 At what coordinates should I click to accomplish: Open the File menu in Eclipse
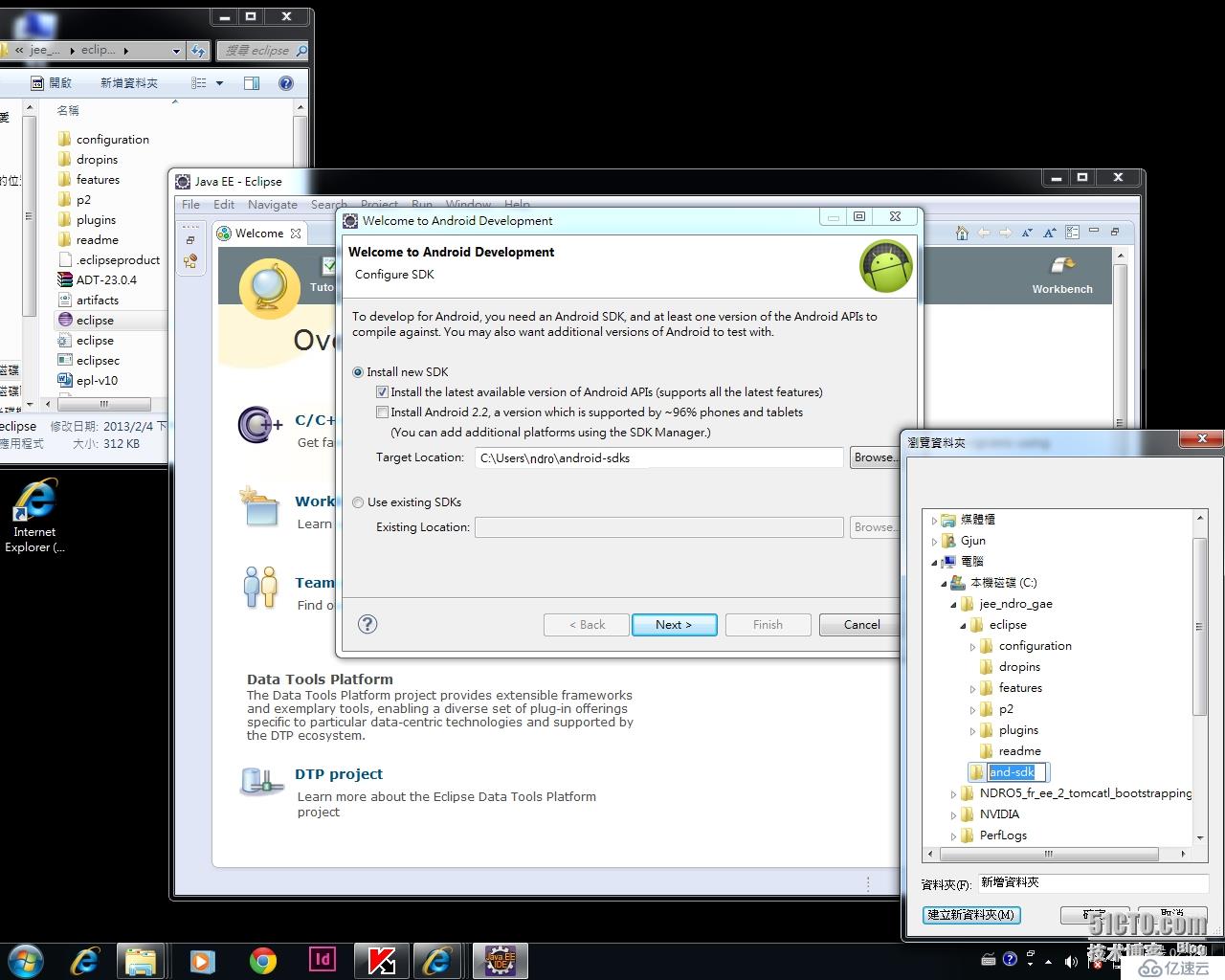[x=190, y=204]
